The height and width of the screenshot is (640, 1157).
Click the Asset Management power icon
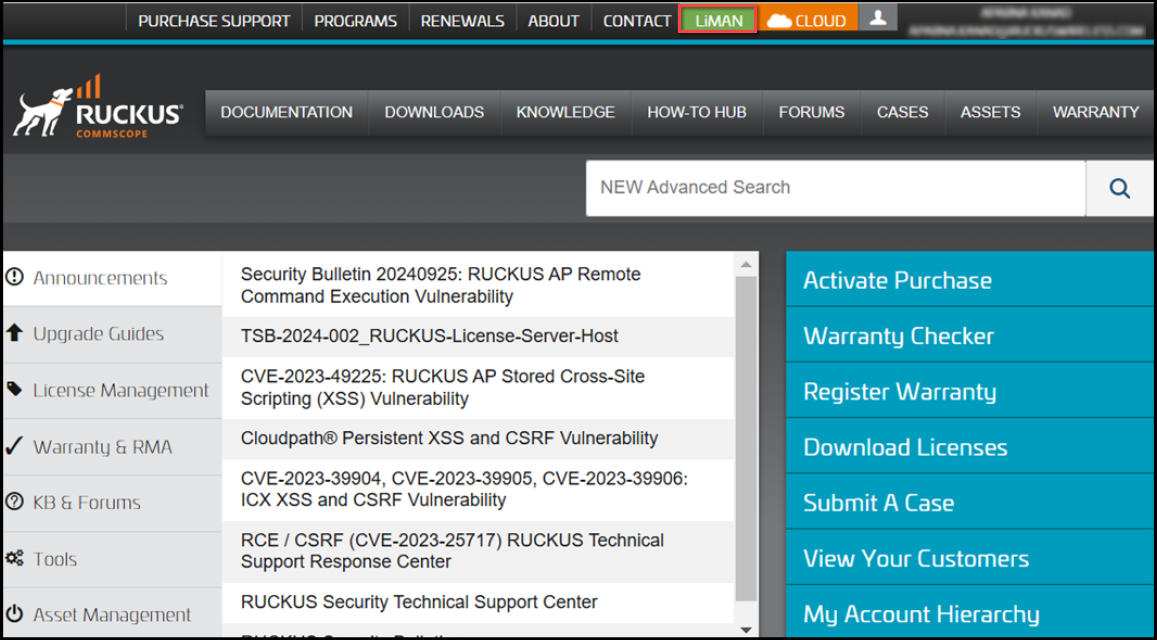click(14, 614)
